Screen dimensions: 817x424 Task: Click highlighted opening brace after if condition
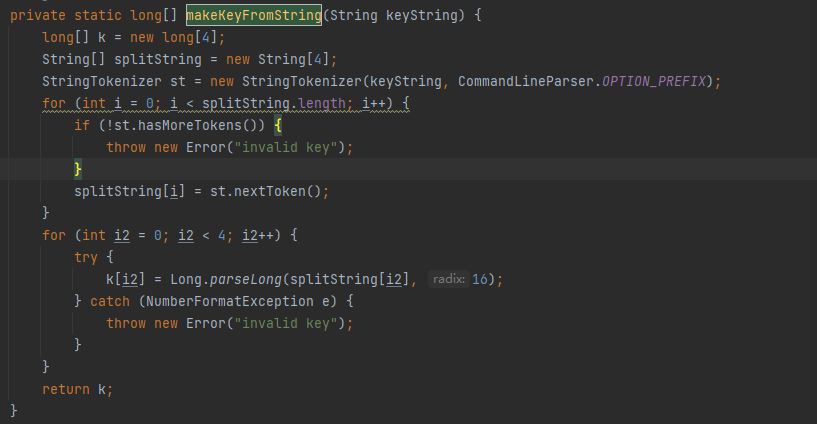(279, 125)
